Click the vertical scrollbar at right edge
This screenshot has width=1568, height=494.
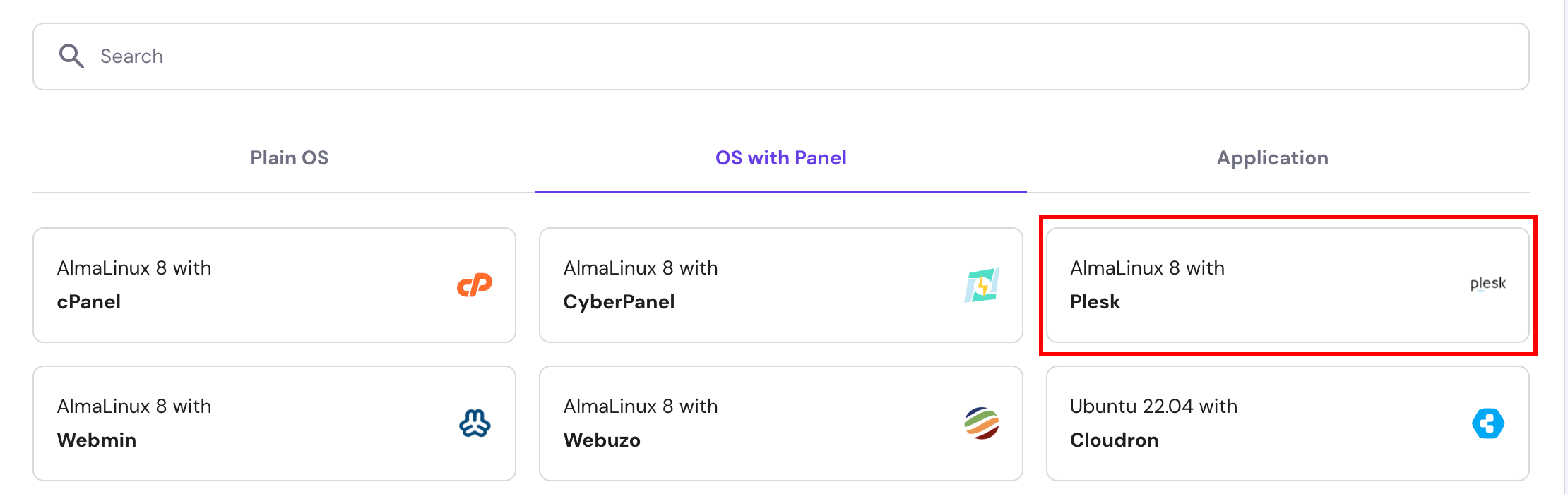click(1565, 247)
